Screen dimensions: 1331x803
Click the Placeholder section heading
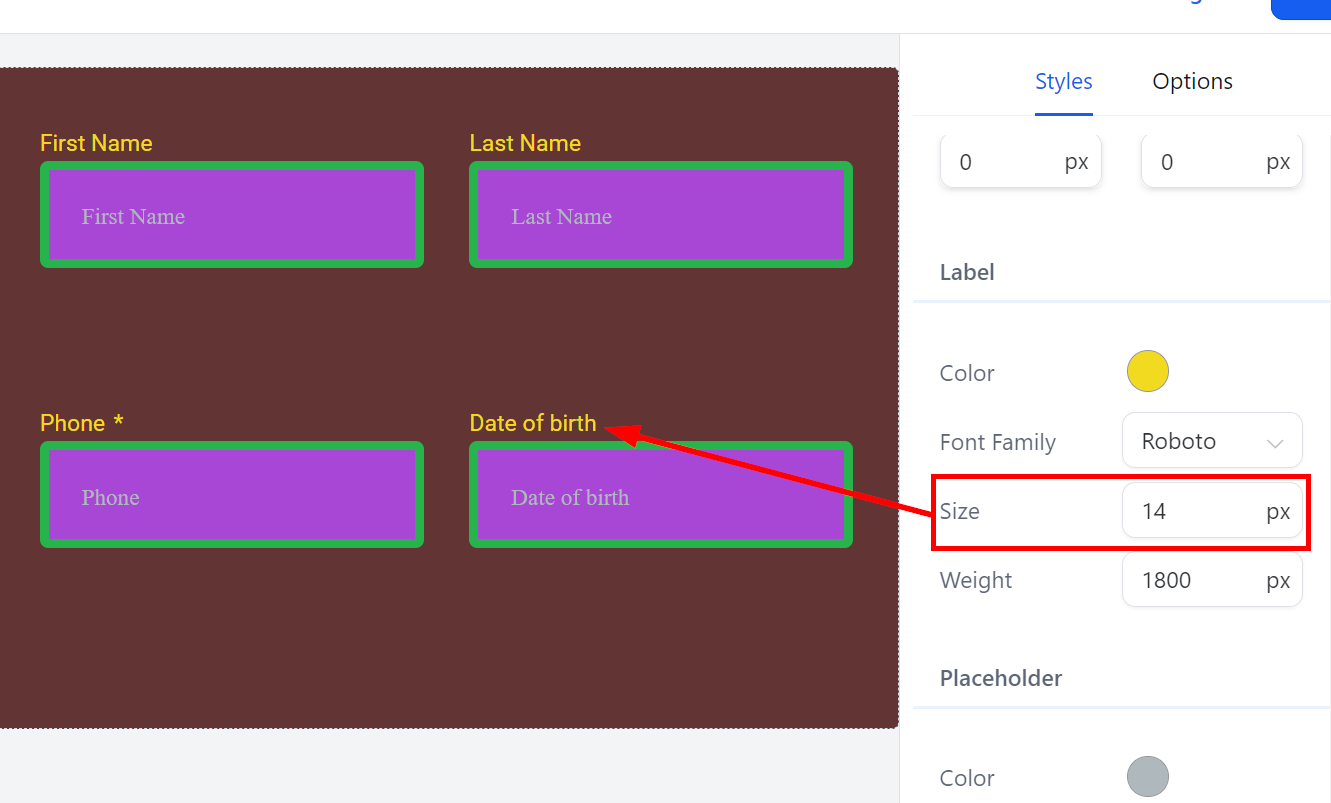tap(1000, 678)
